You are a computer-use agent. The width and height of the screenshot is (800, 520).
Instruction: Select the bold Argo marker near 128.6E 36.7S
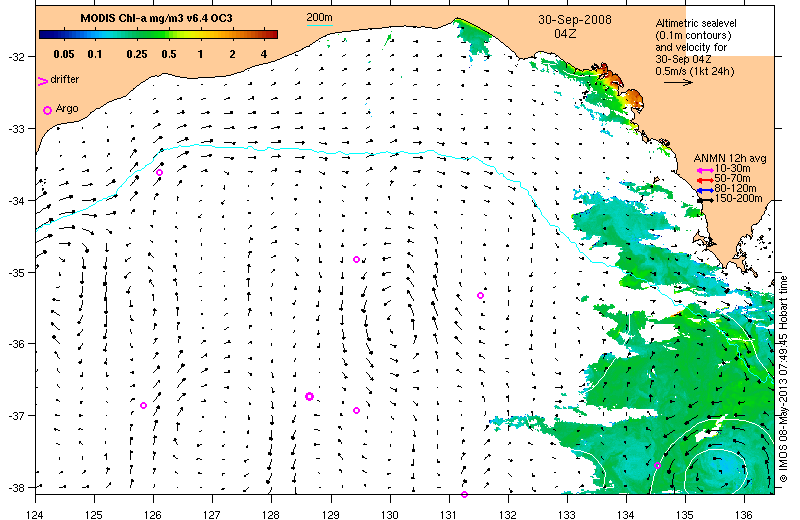(x=309, y=397)
